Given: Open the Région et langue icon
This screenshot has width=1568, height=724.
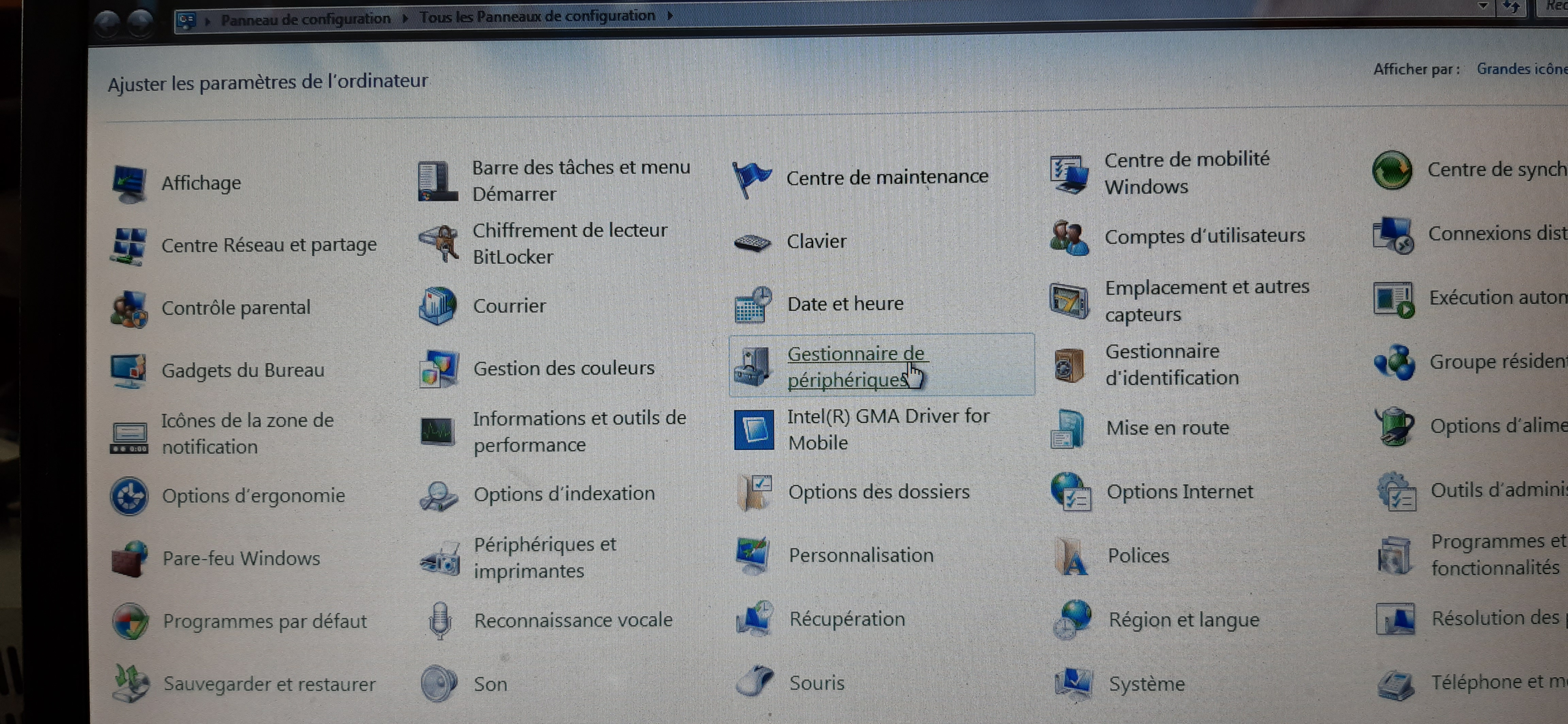Looking at the screenshot, I should click(x=1072, y=619).
